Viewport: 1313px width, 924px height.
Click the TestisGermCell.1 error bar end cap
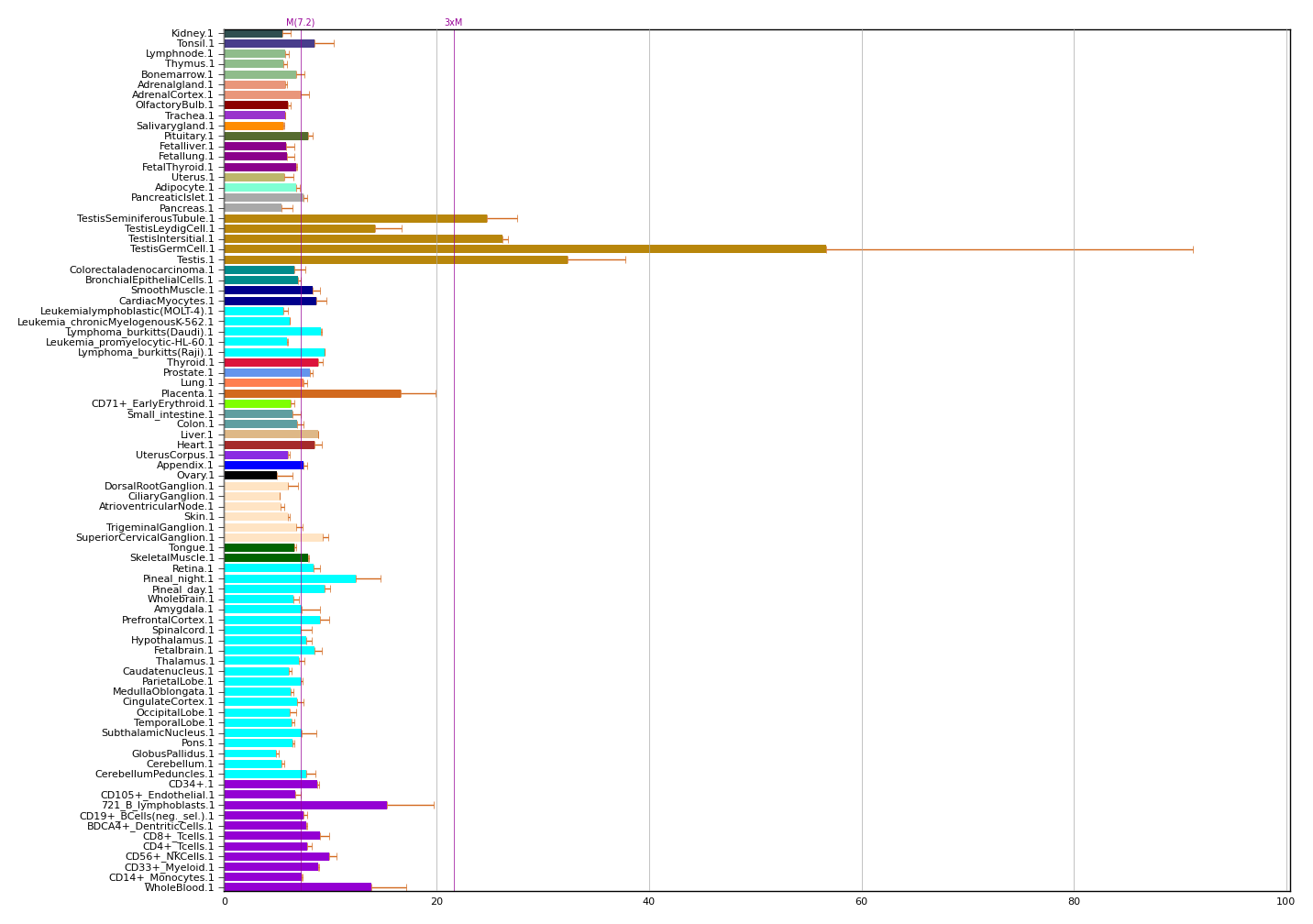click(1193, 249)
